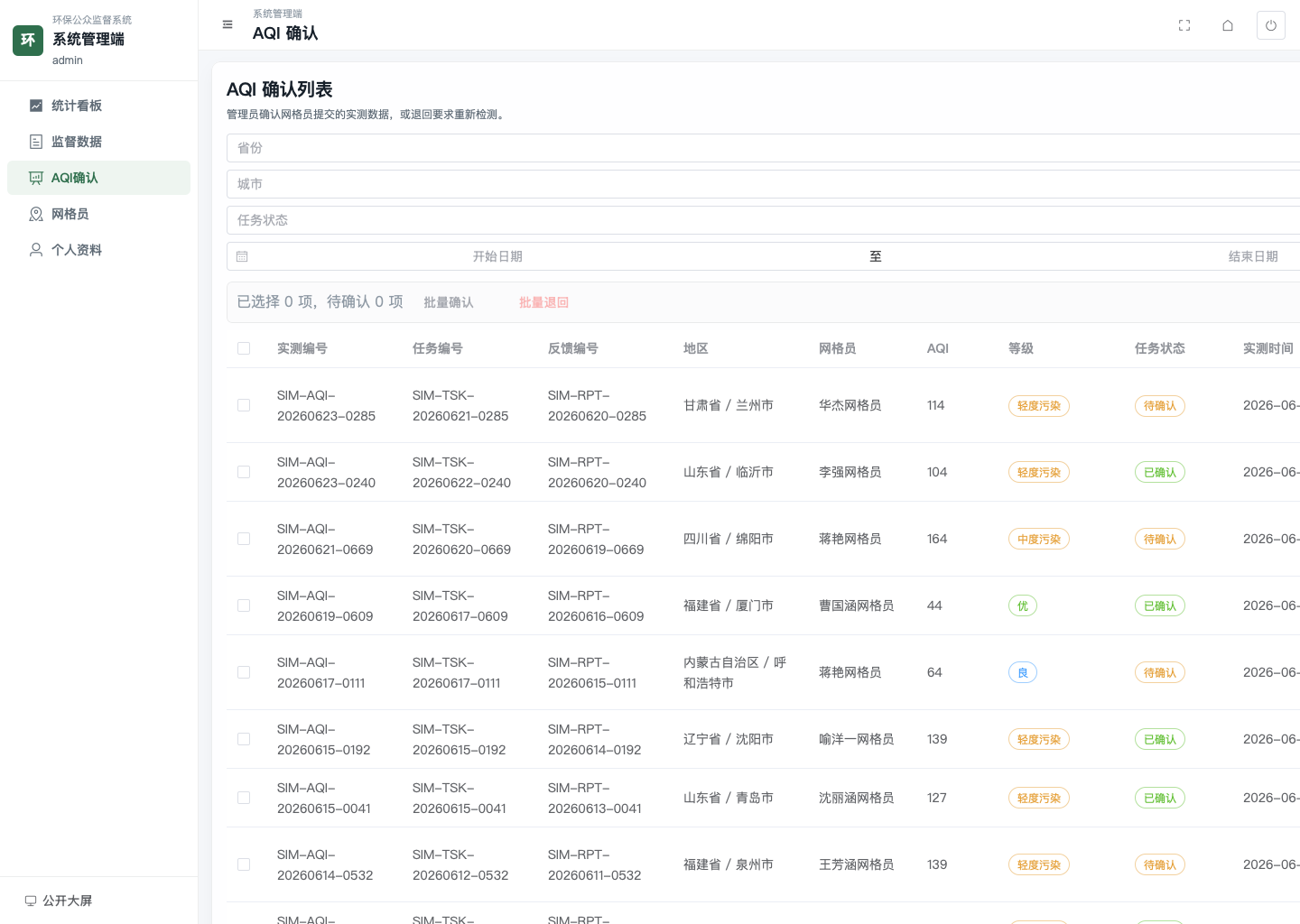This screenshot has height=924, width=1300.
Task: Check the row SIM-AQI-20260623-0285
Action: [244, 405]
